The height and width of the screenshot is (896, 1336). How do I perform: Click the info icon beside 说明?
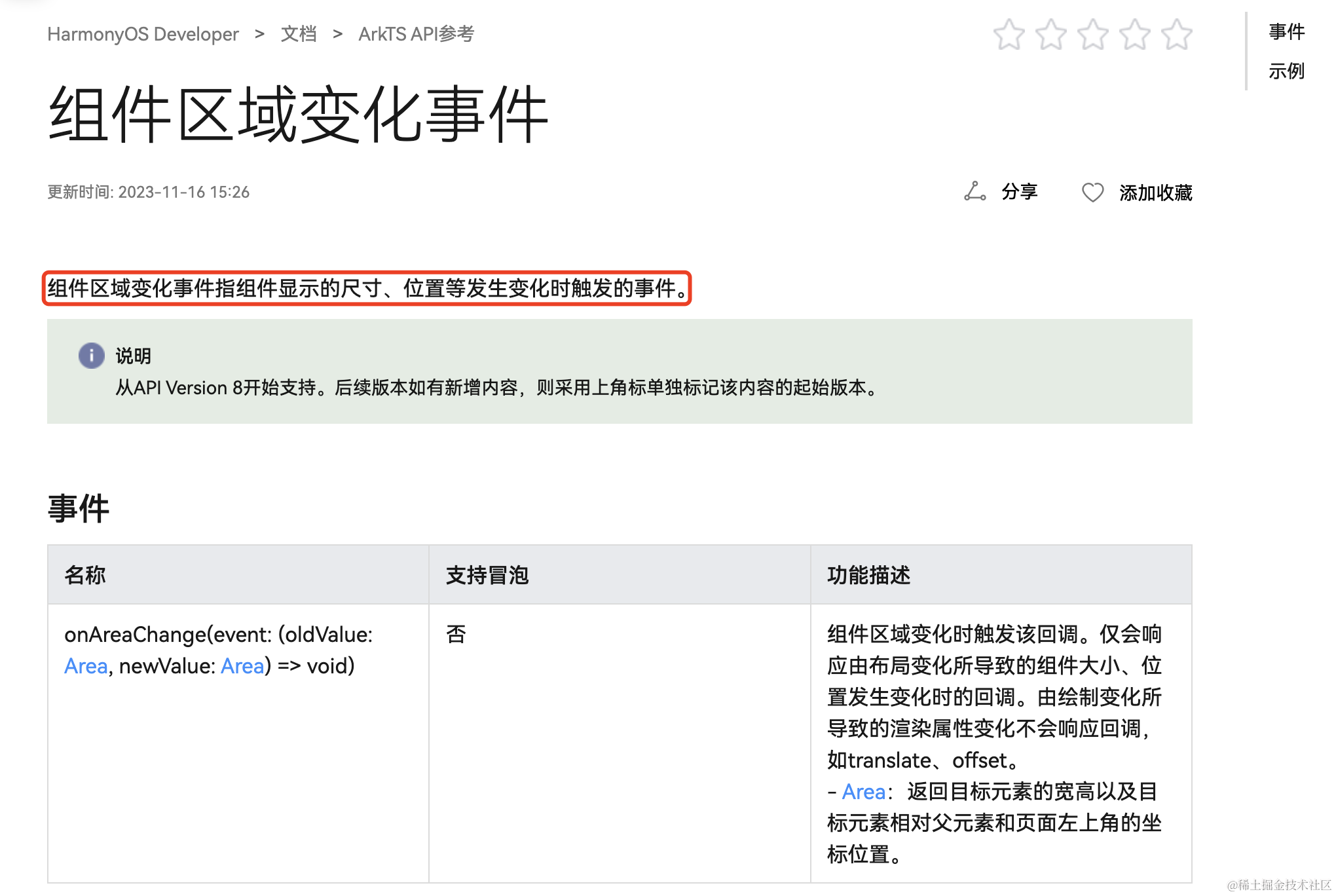pyautogui.click(x=92, y=356)
